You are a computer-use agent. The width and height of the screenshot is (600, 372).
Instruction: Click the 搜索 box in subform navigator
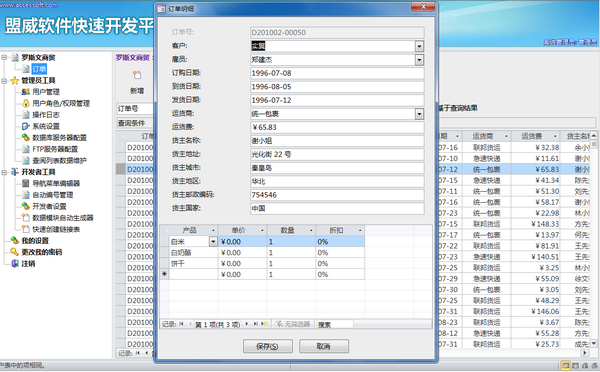335,325
